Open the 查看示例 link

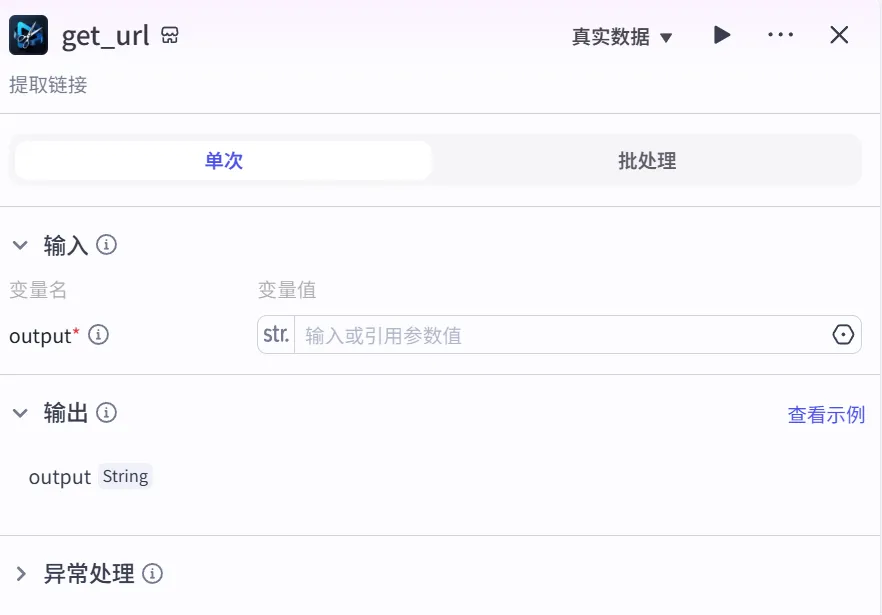click(826, 414)
